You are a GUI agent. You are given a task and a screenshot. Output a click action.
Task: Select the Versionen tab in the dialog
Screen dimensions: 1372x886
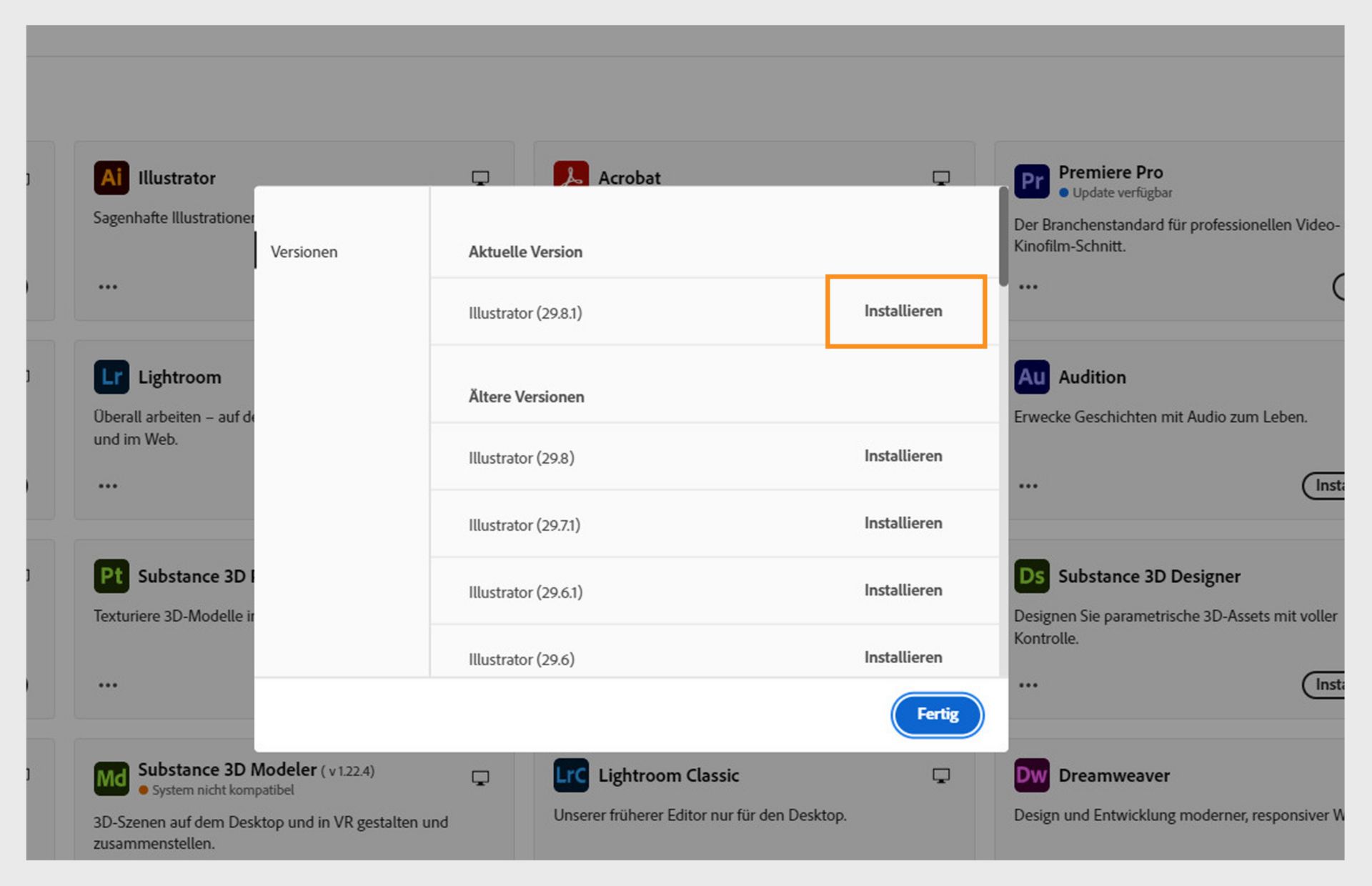[x=303, y=252]
